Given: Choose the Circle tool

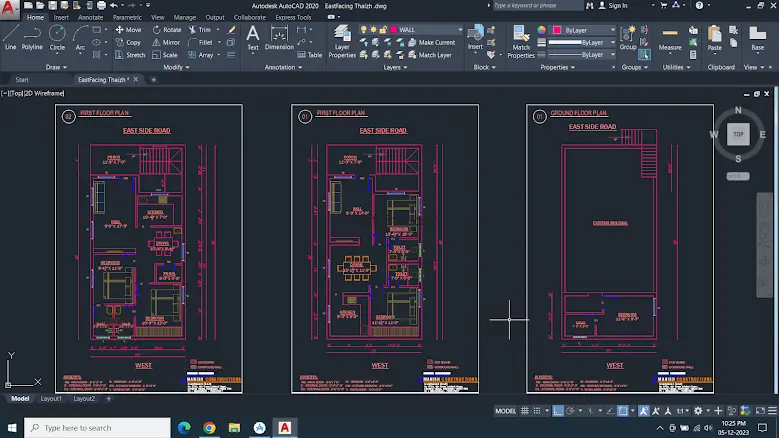Looking at the screenshot, I should (57, 36).
